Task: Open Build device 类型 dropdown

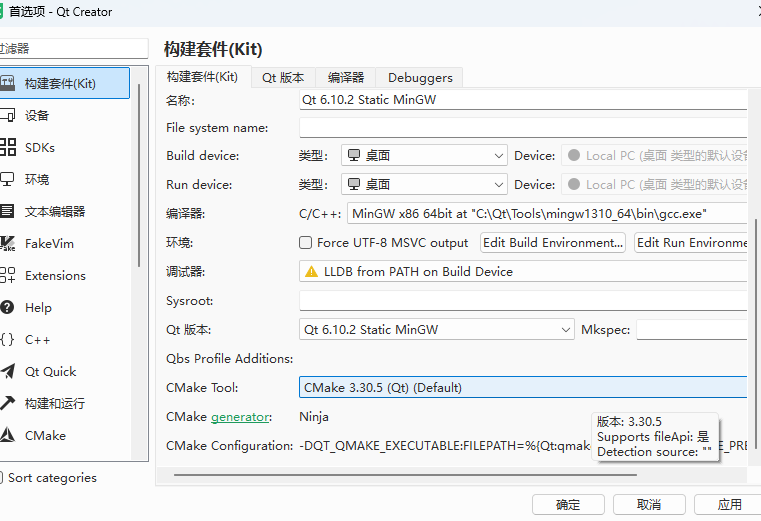Action: pyautogui.click(x=424, y=155)
